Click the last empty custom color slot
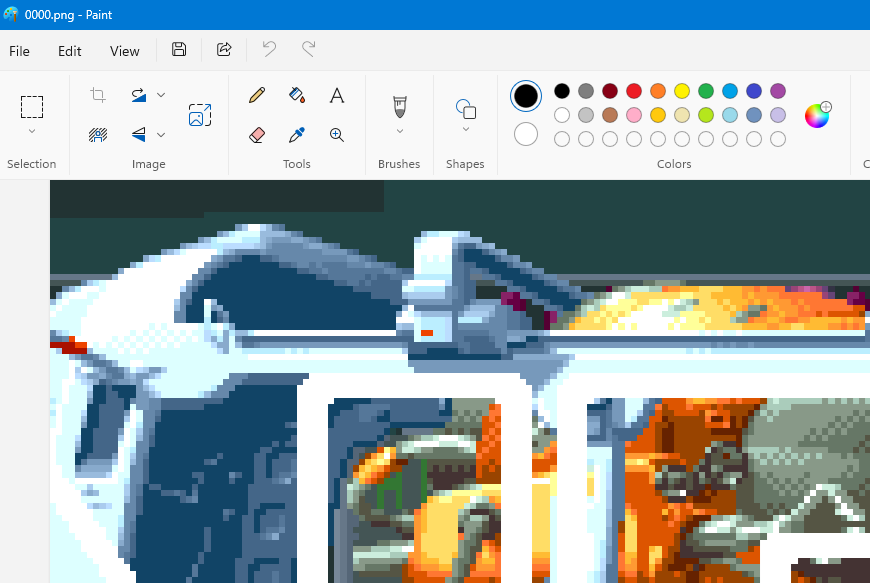The height and width of the screenshot is (583, 870). click(778, 139)
